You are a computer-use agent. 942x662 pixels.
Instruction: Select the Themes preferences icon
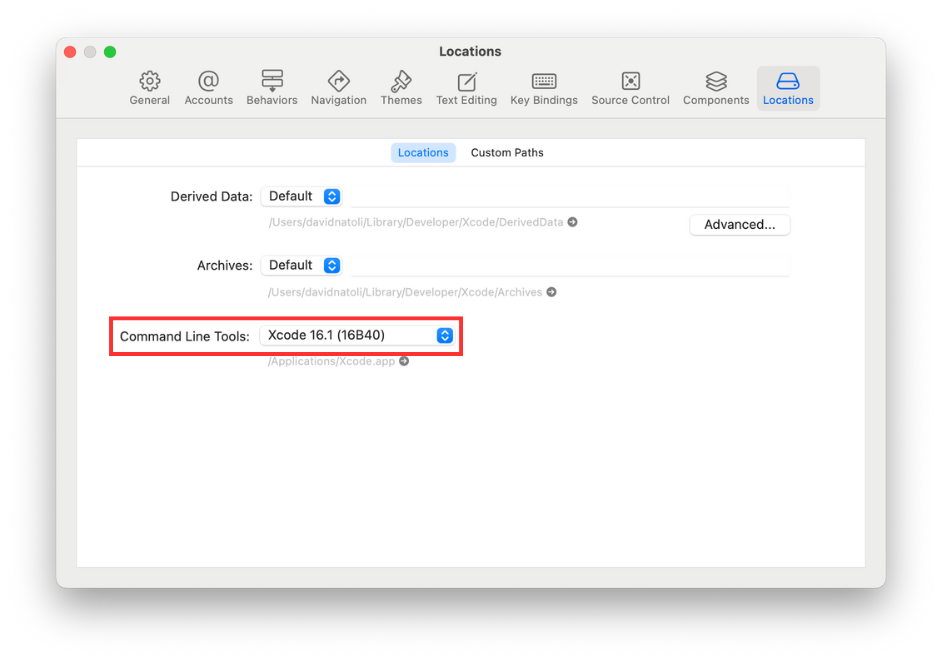click(401, 88)
